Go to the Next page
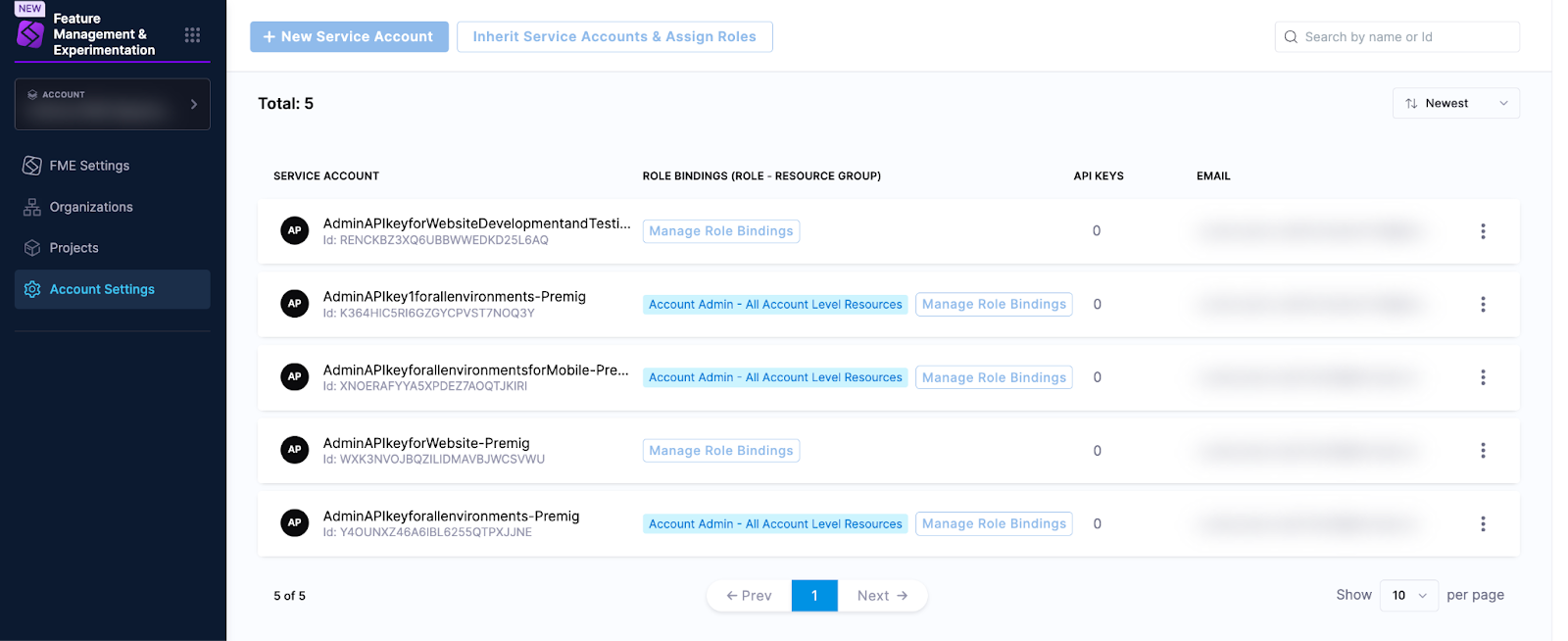 pos(881,596)
